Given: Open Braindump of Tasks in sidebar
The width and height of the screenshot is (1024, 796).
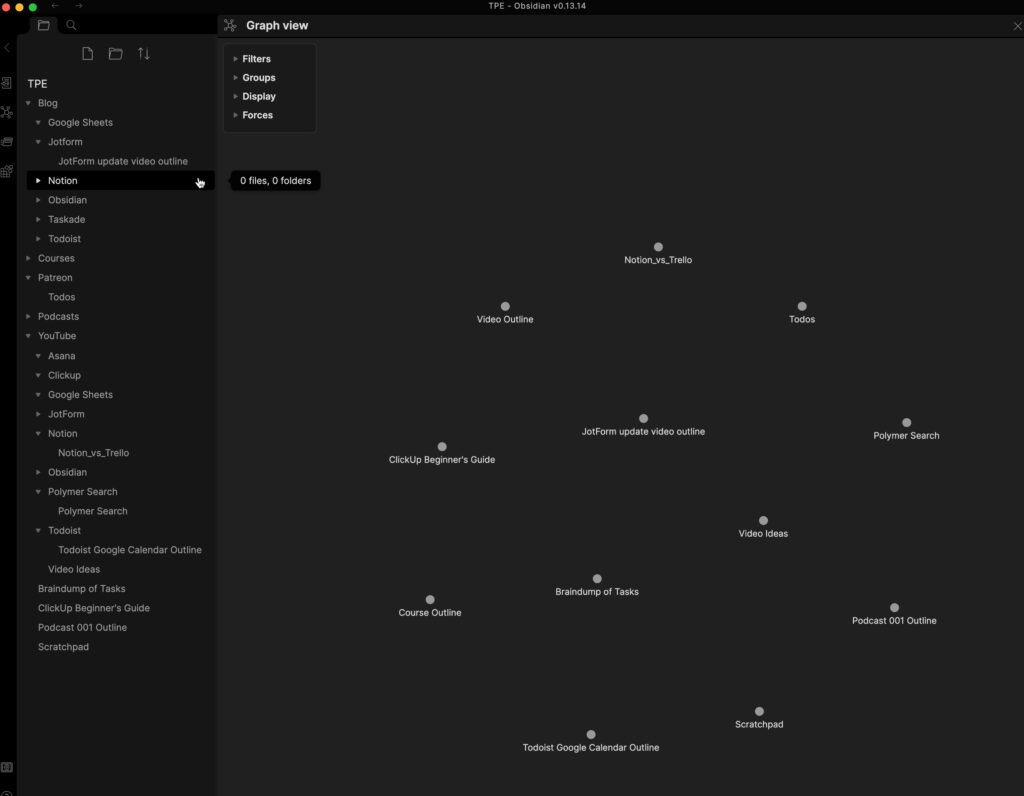Looking at the screenshot, I should click(82, 589).
